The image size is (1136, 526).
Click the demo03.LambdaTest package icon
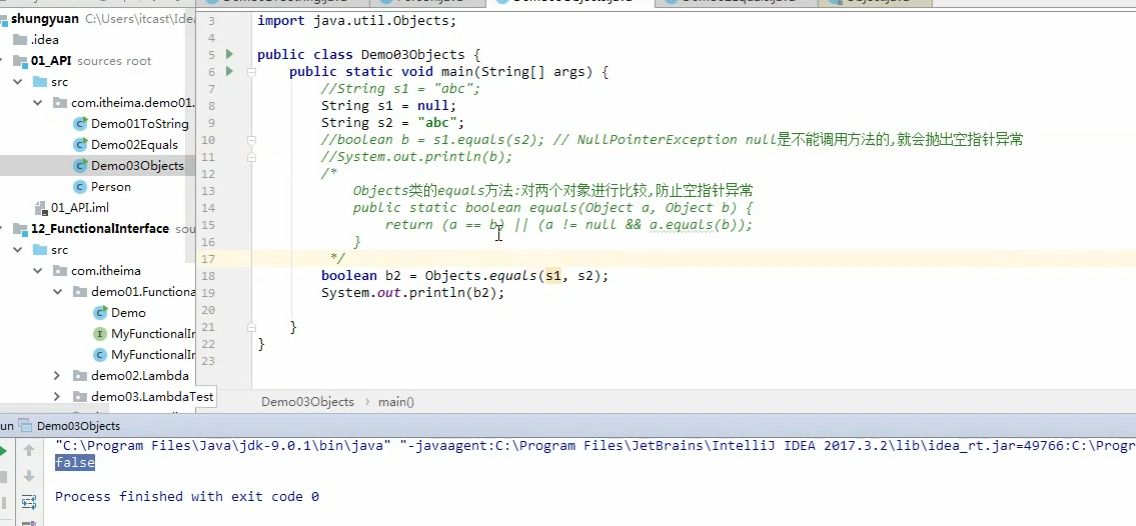click(80, 397)
